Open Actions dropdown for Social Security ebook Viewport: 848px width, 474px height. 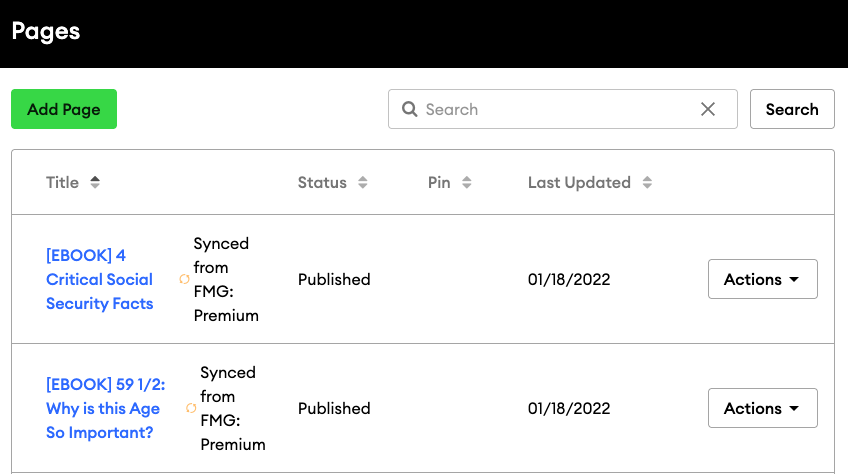763,279
